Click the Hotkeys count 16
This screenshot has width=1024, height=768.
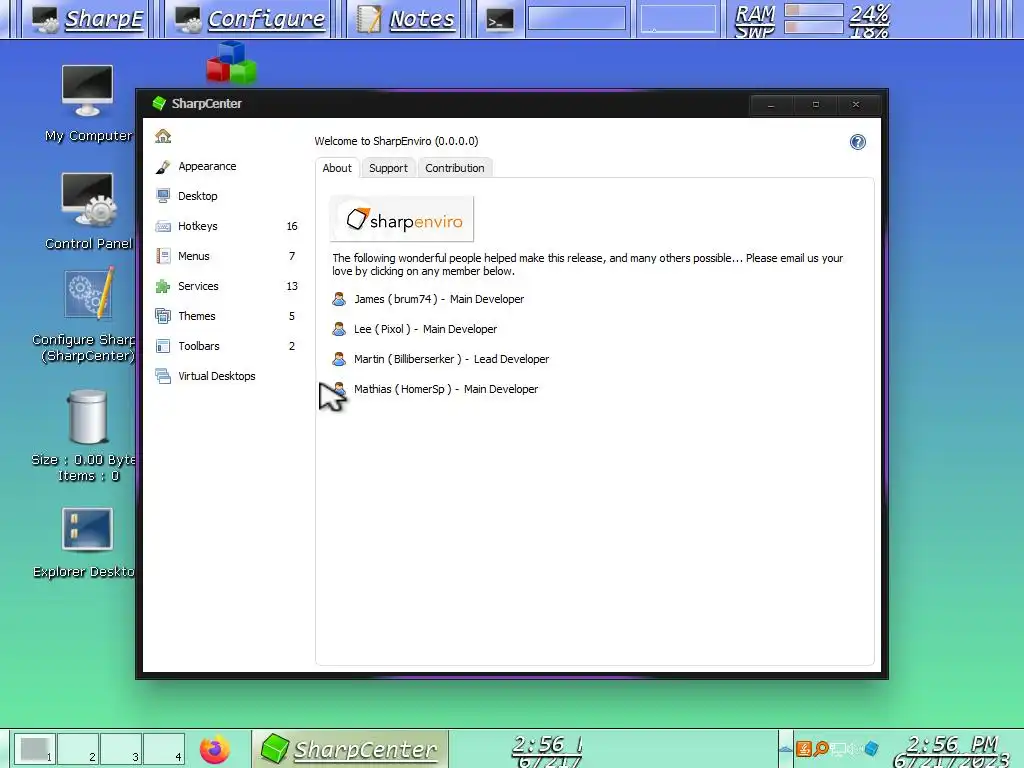point(292,226)
